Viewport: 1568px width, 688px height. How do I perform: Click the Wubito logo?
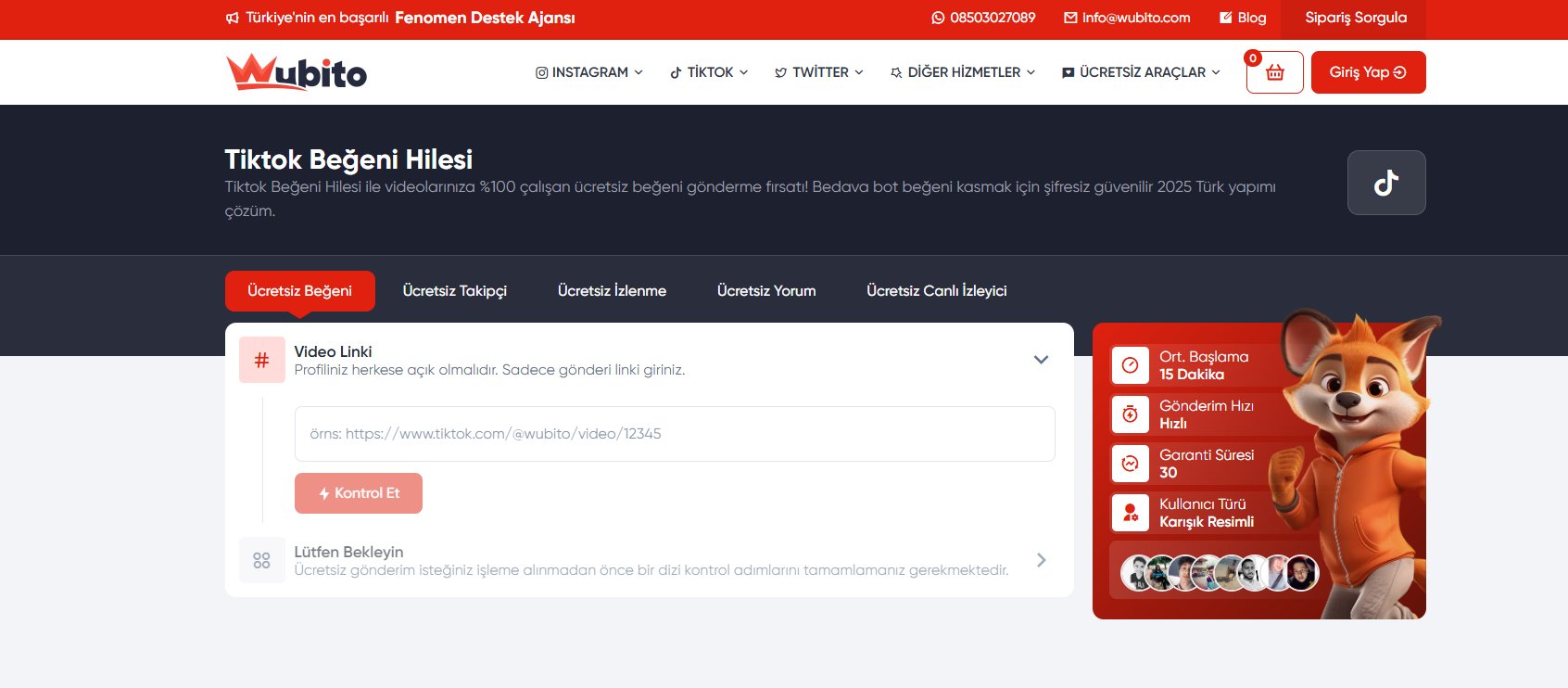point(297,72)
